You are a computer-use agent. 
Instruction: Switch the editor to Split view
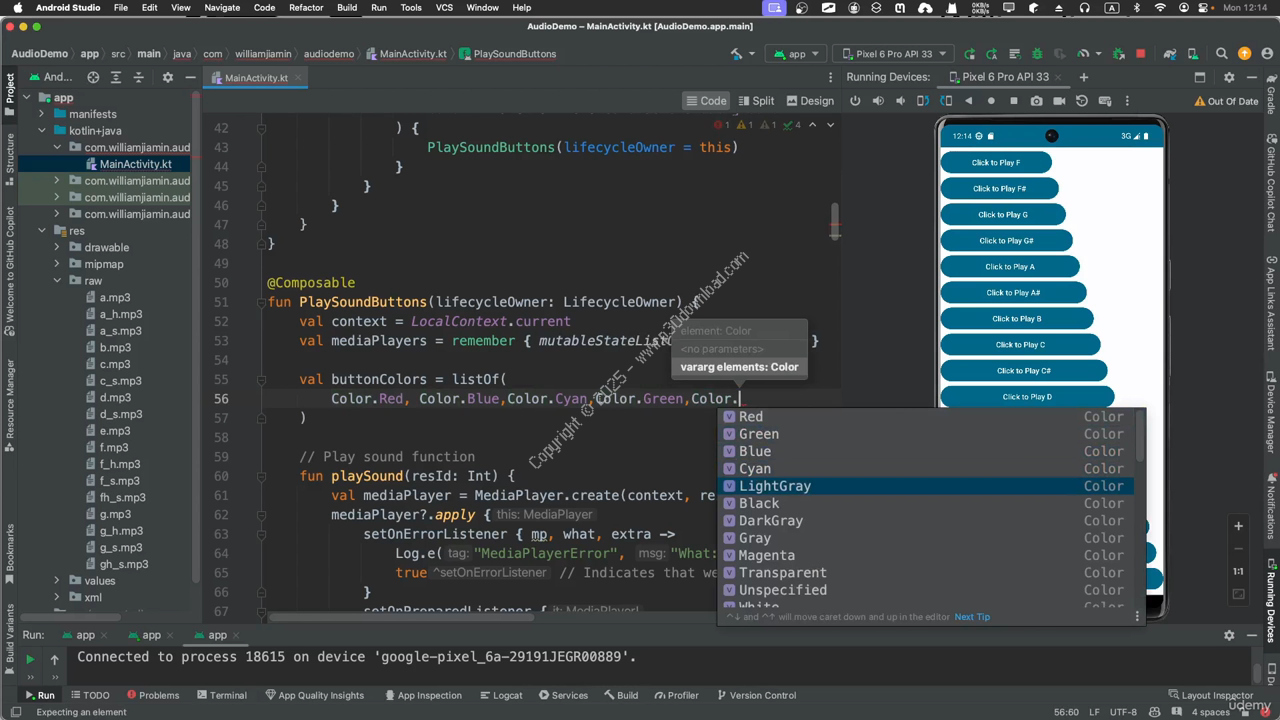(x=757, y=101)
